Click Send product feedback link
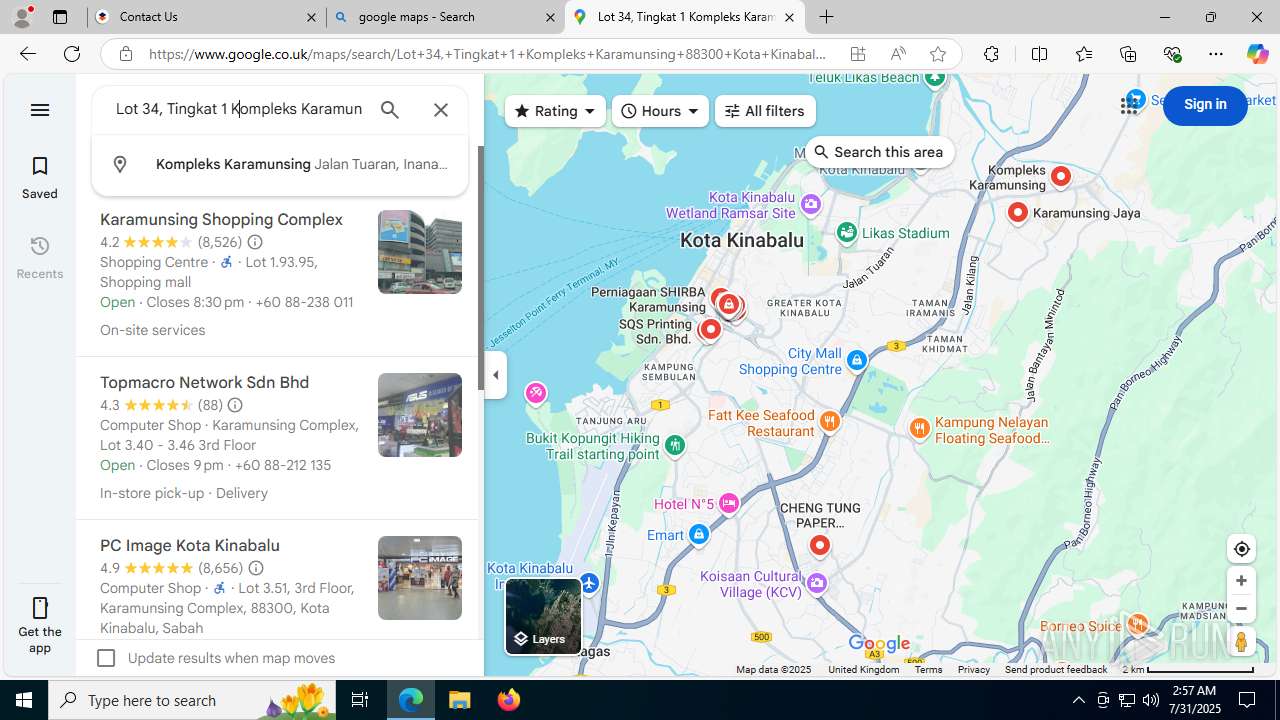 click(1055, 670)
